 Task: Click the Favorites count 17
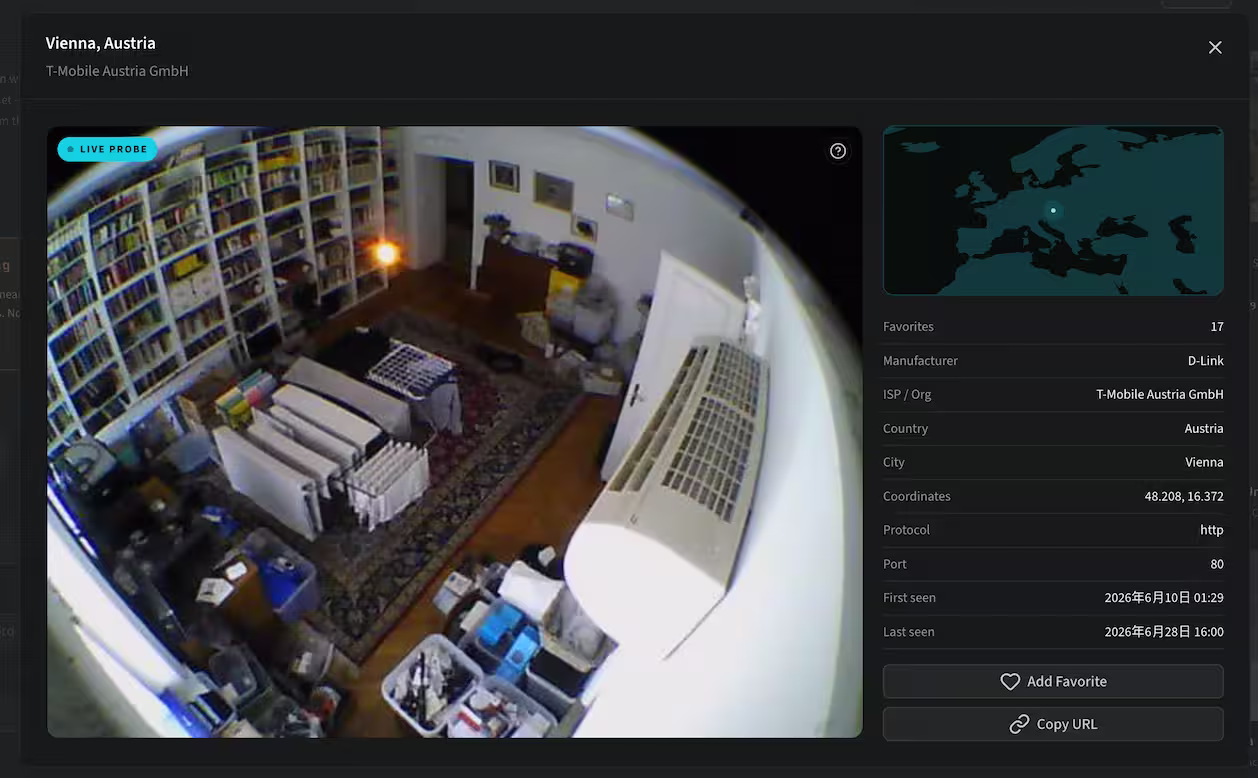[x=1216, y=326]
